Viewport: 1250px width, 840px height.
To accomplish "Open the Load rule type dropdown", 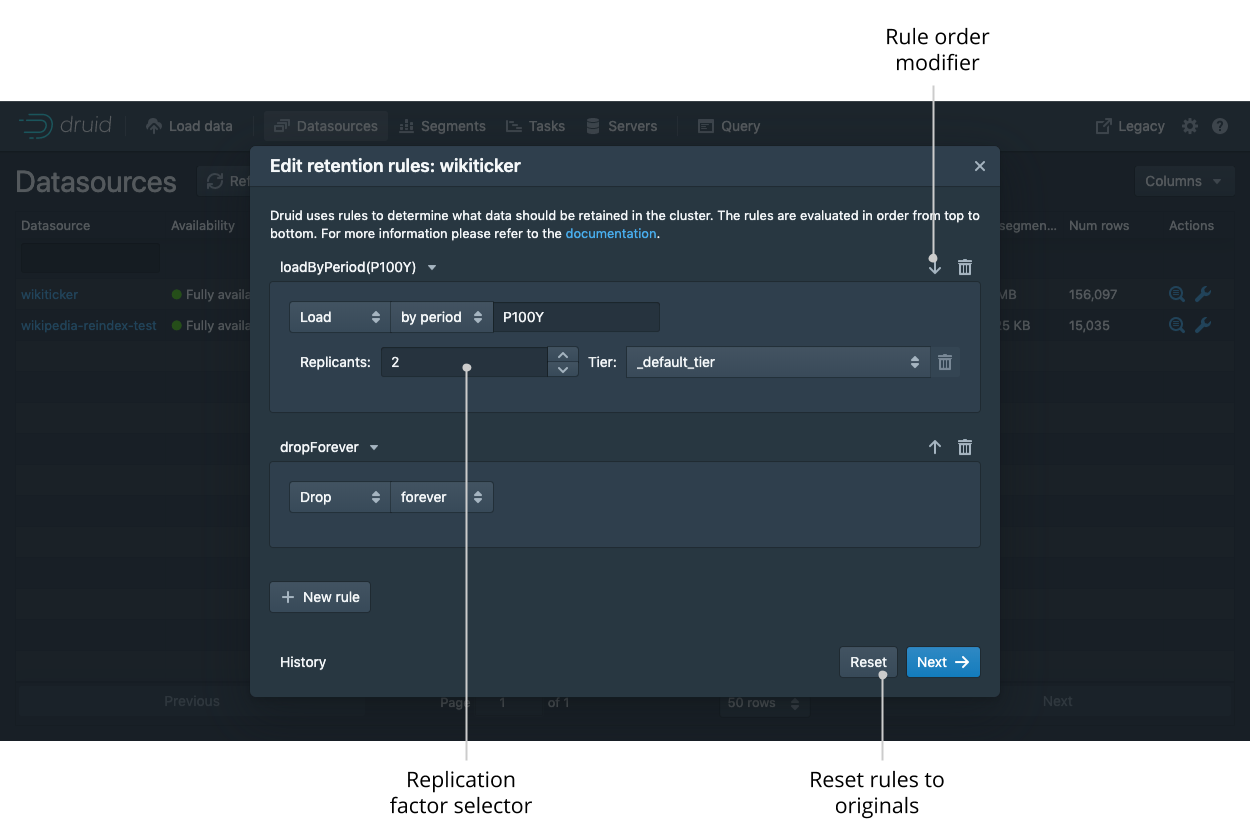I will [x=340, y=317].
